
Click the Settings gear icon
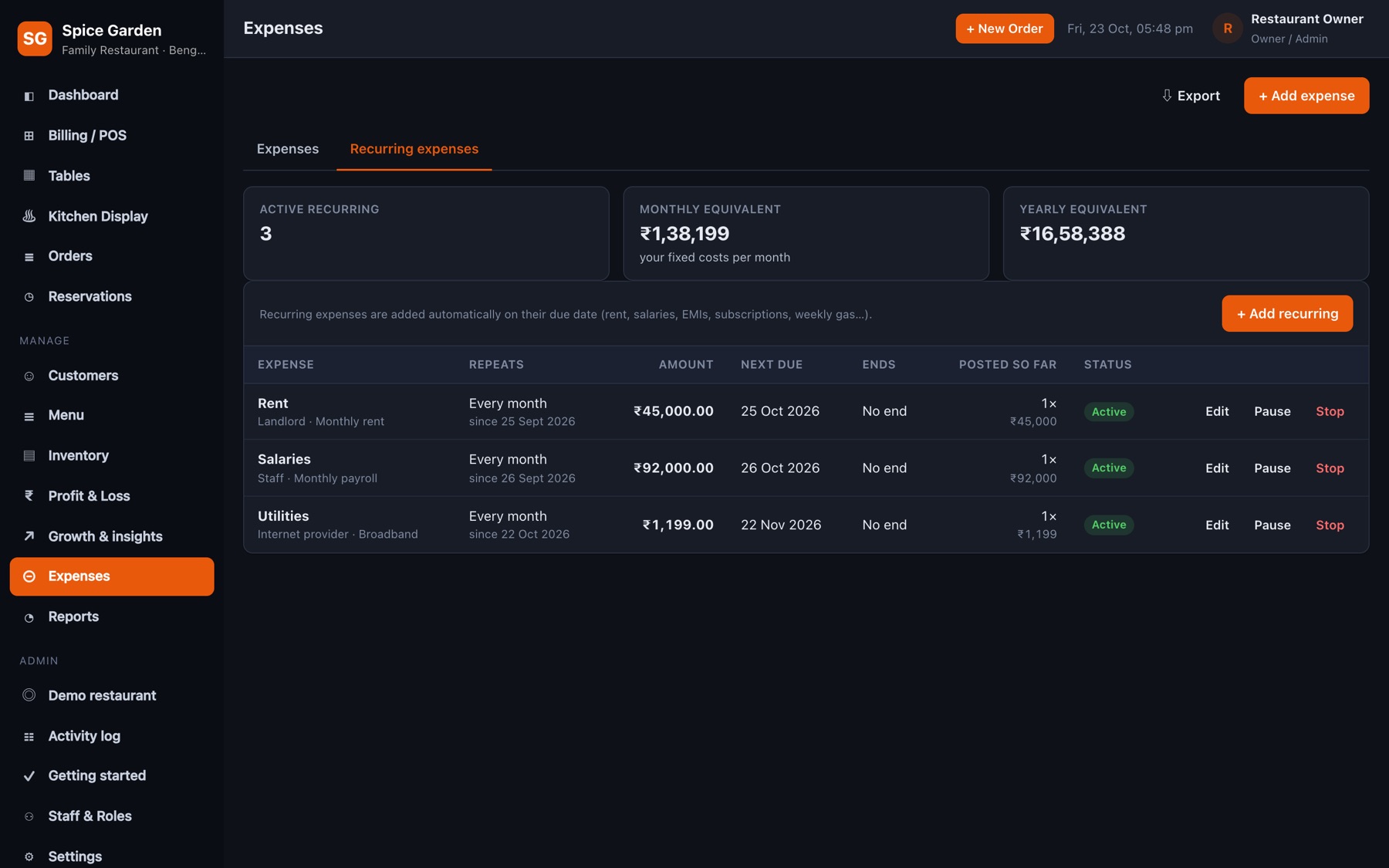click(x=29, y=856)
